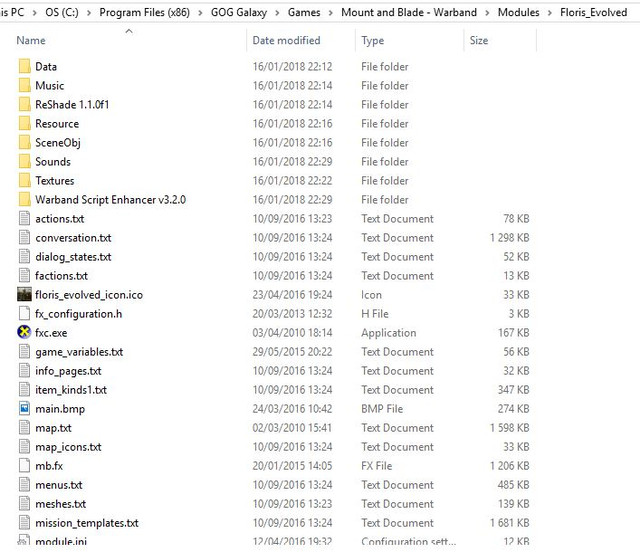
Task: Click the Floris_Evolved breadcrumb segment
Action: click(x=593, y=13)
